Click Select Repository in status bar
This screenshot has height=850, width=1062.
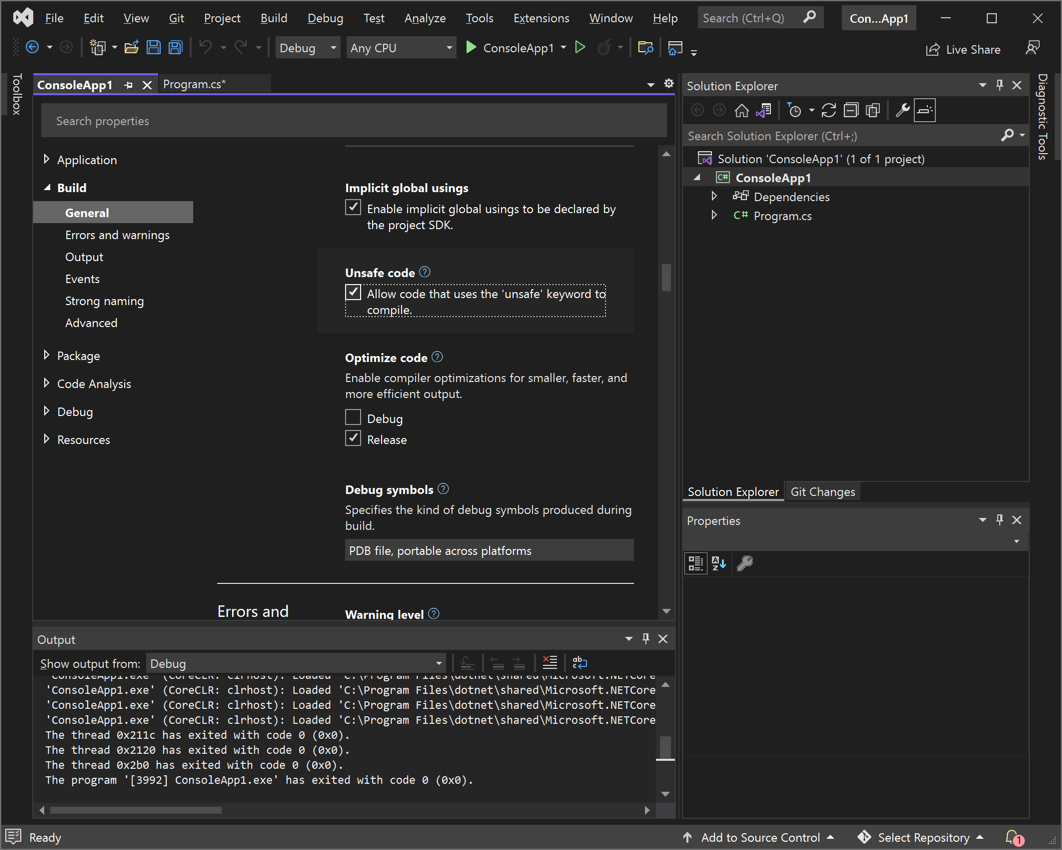[921, 838]
